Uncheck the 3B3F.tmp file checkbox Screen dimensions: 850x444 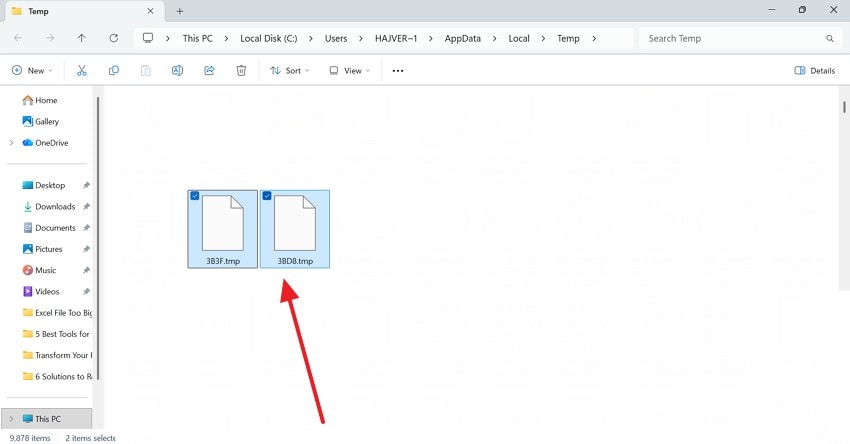tap(195, 196)
